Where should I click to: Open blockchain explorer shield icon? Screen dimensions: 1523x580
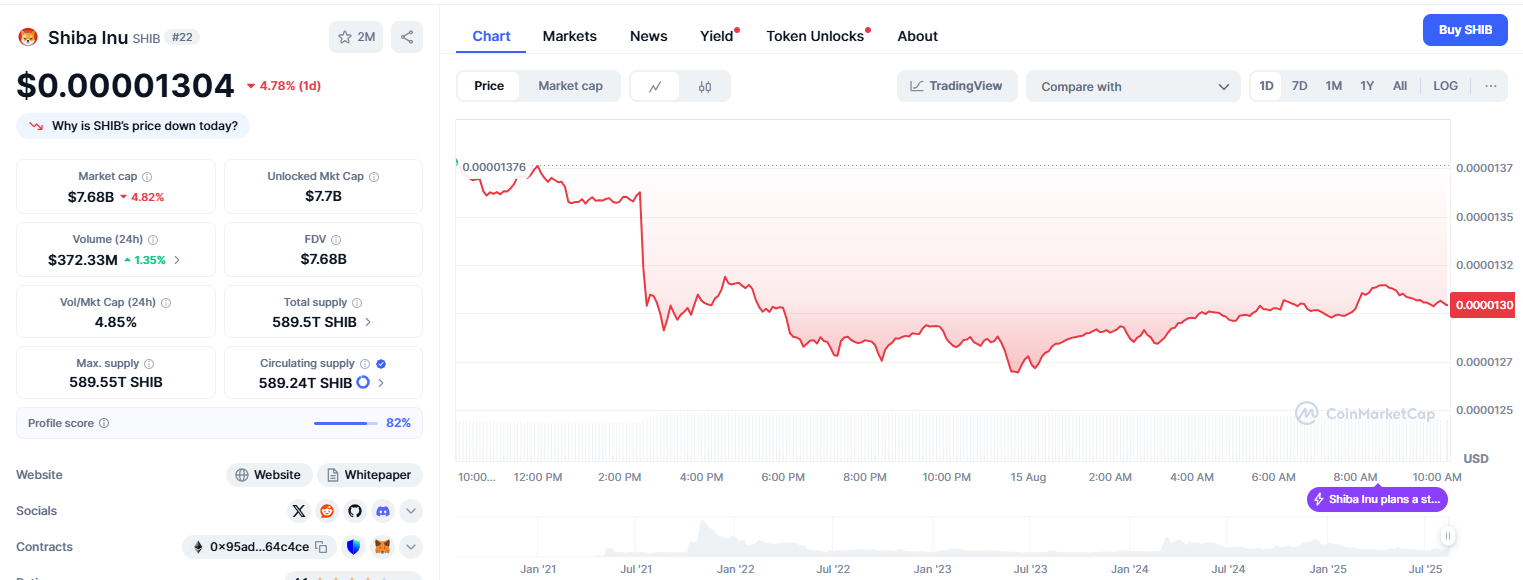[x=354, y=546]
